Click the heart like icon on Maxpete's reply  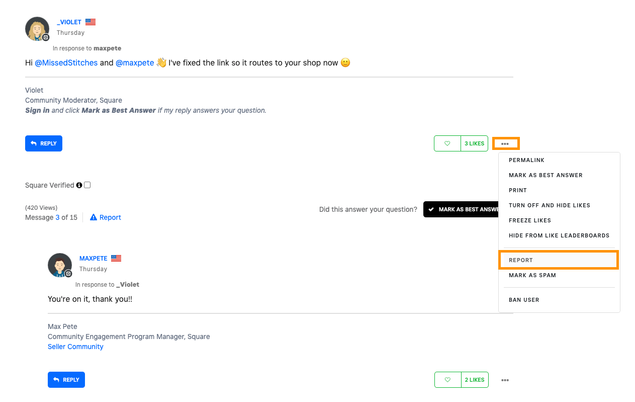pyautogui.click(x=447, y=380)
